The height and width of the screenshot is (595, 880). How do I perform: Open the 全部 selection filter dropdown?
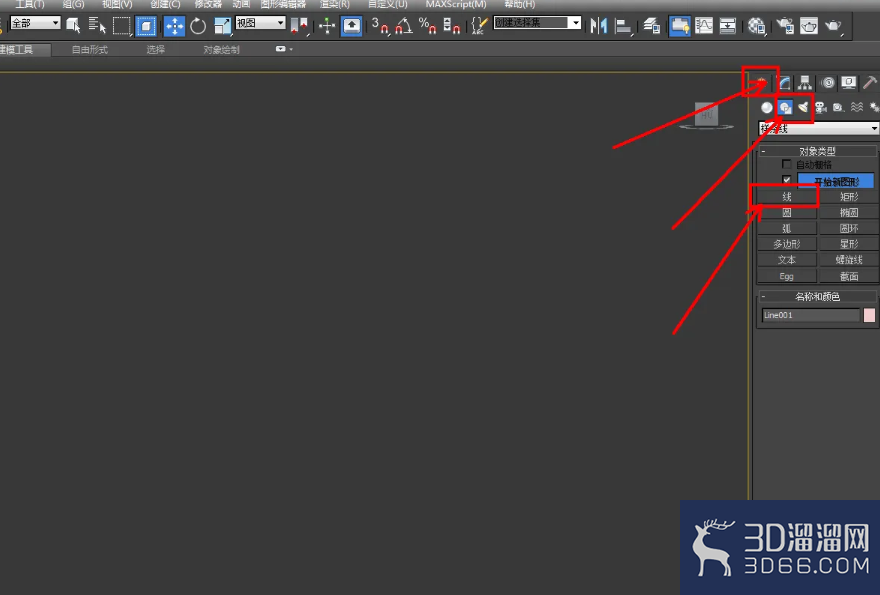click(35, 23)
